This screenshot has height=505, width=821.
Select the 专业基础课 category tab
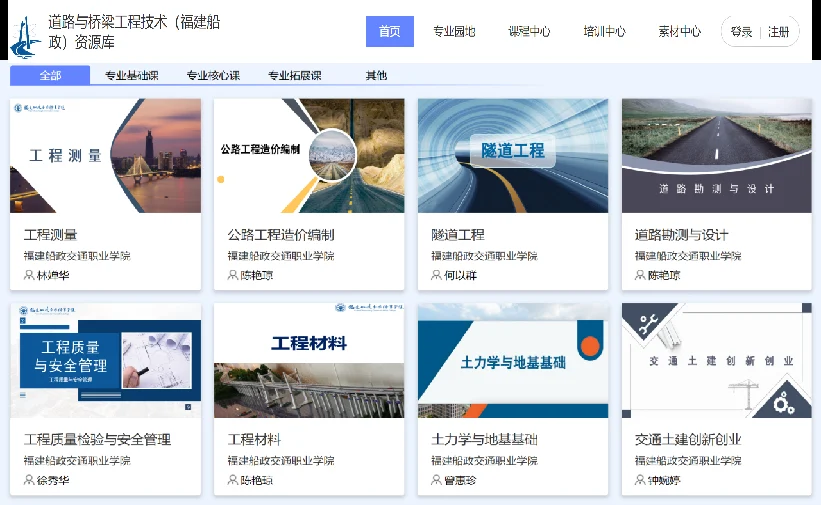click(x=131, y=75)
